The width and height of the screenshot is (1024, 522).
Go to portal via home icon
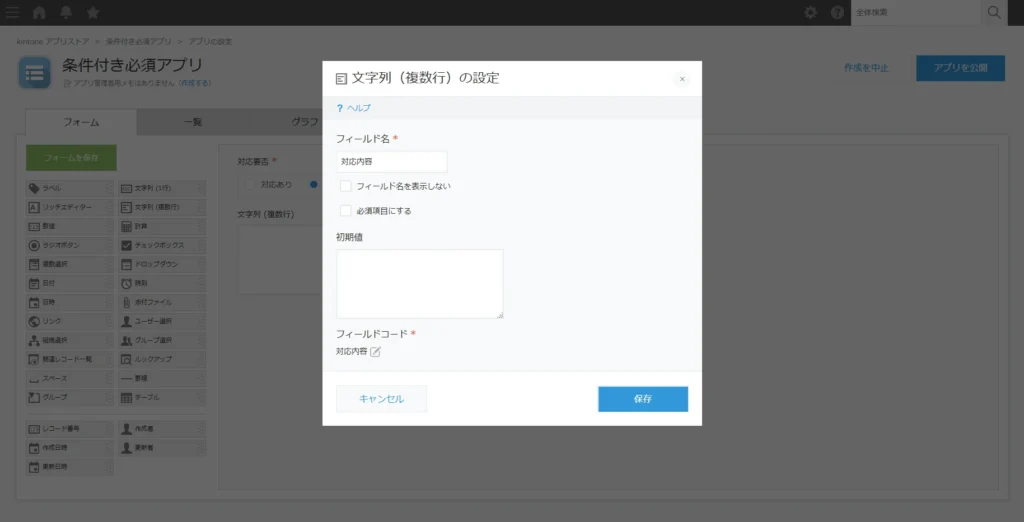point(39,12)
